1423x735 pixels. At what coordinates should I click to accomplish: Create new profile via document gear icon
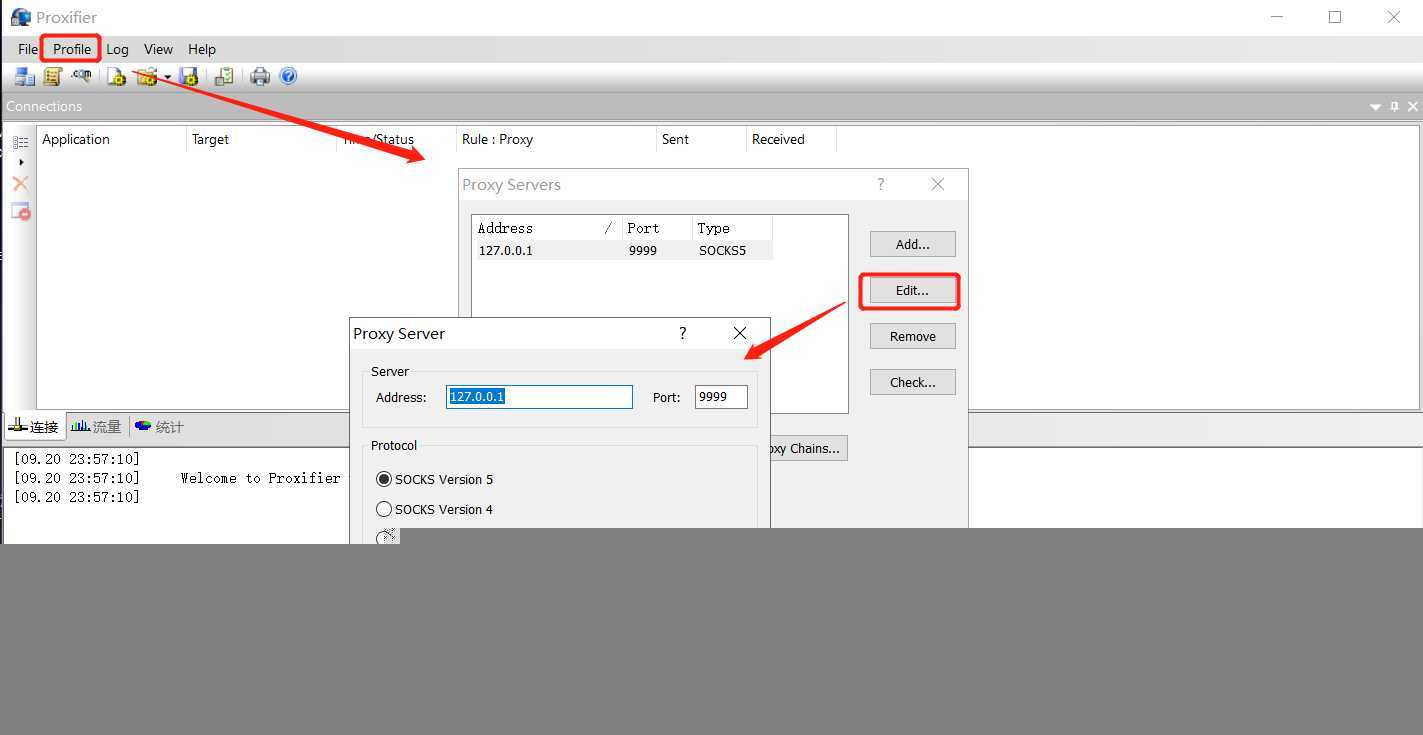(x=117, y=77)
